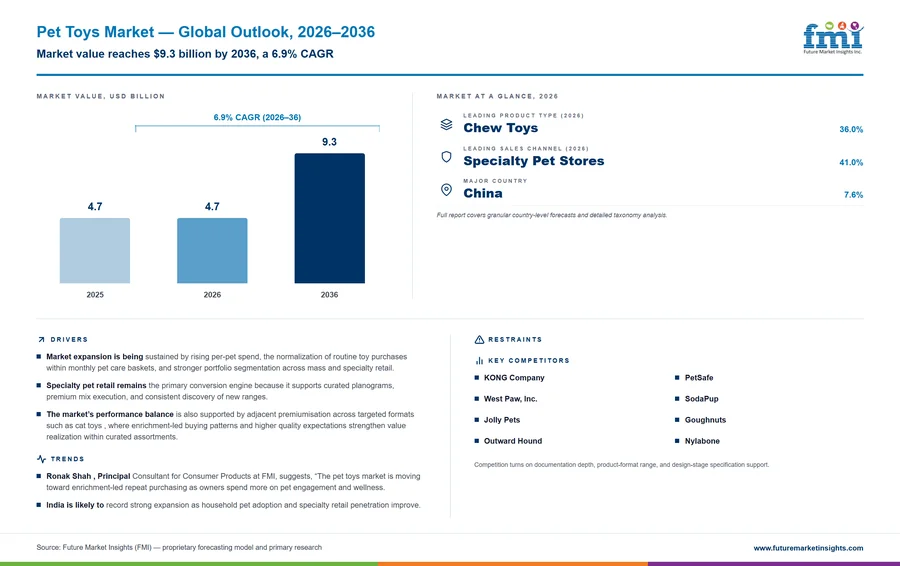Click 'KONG Company' in competitors list
Viewport: 900px width, 566px height.
(x=514, y=378)
